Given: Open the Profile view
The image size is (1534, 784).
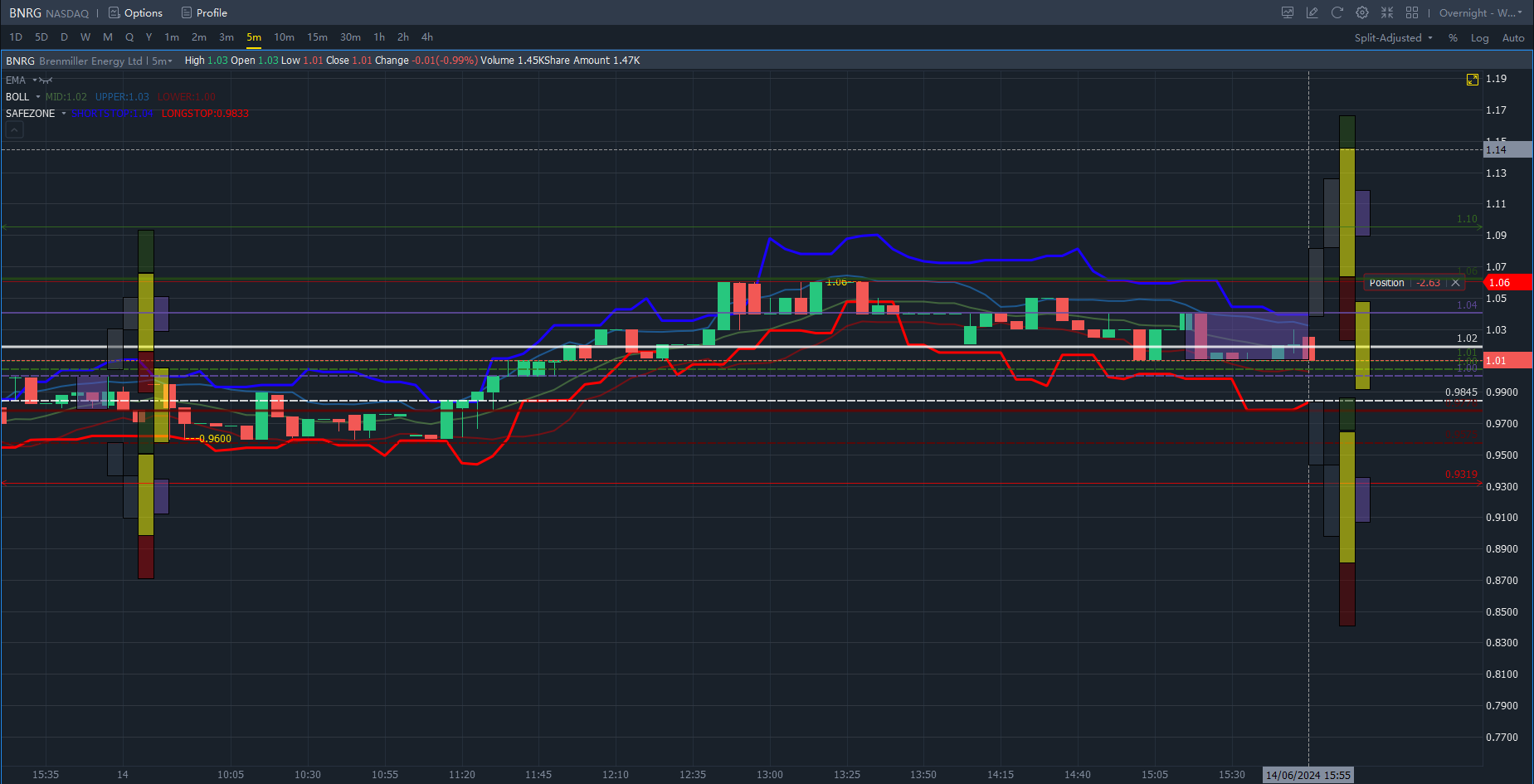Looking at the screenshot, I should coord(204,12).
